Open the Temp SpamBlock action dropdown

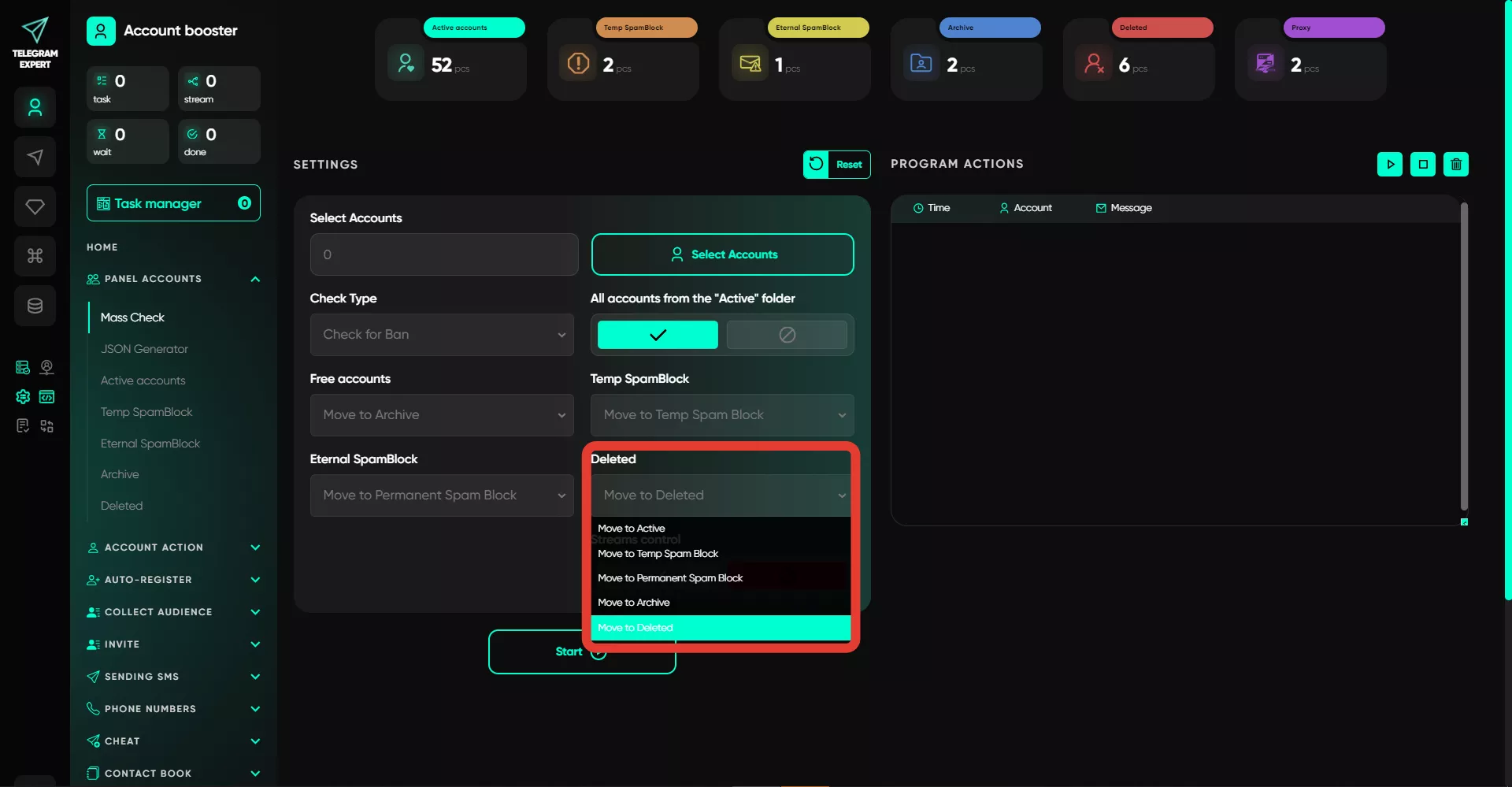(x=722, y=415)
